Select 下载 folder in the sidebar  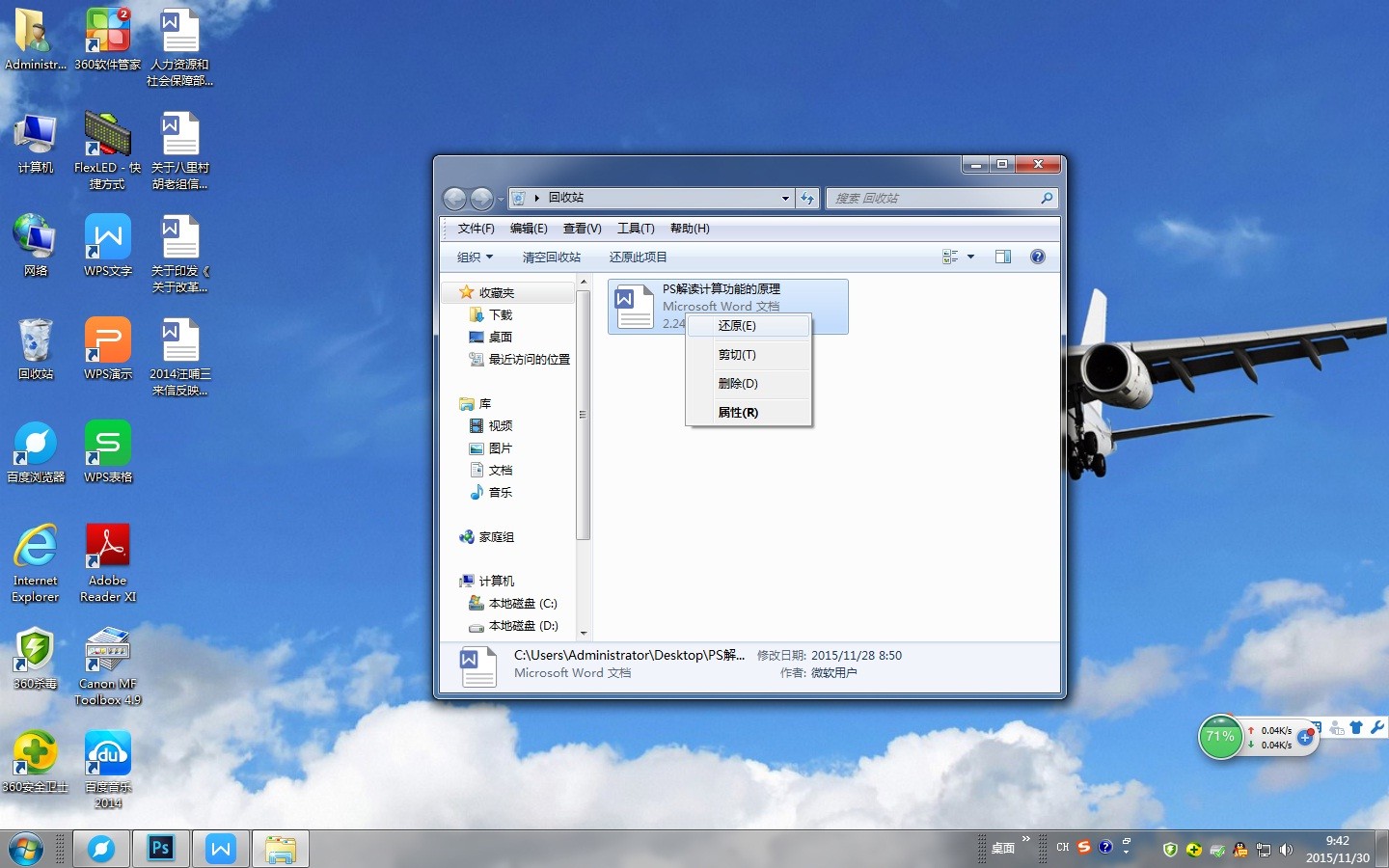pos(500,315)
